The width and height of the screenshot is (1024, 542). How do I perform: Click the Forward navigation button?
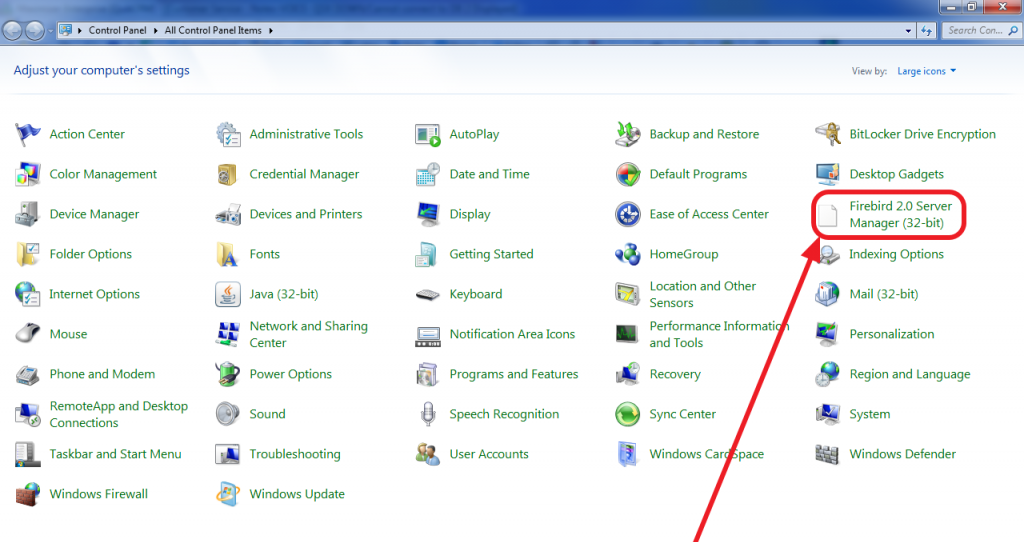click(35, 30)
